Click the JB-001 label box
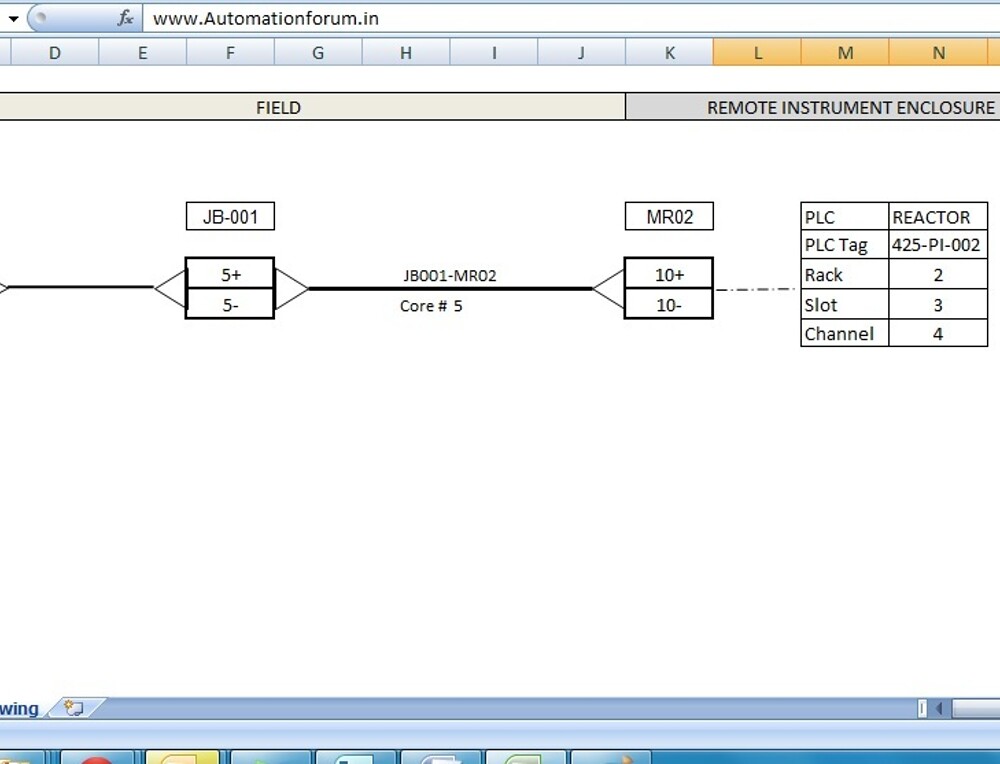1000x764 pixels. click(230, 216)
